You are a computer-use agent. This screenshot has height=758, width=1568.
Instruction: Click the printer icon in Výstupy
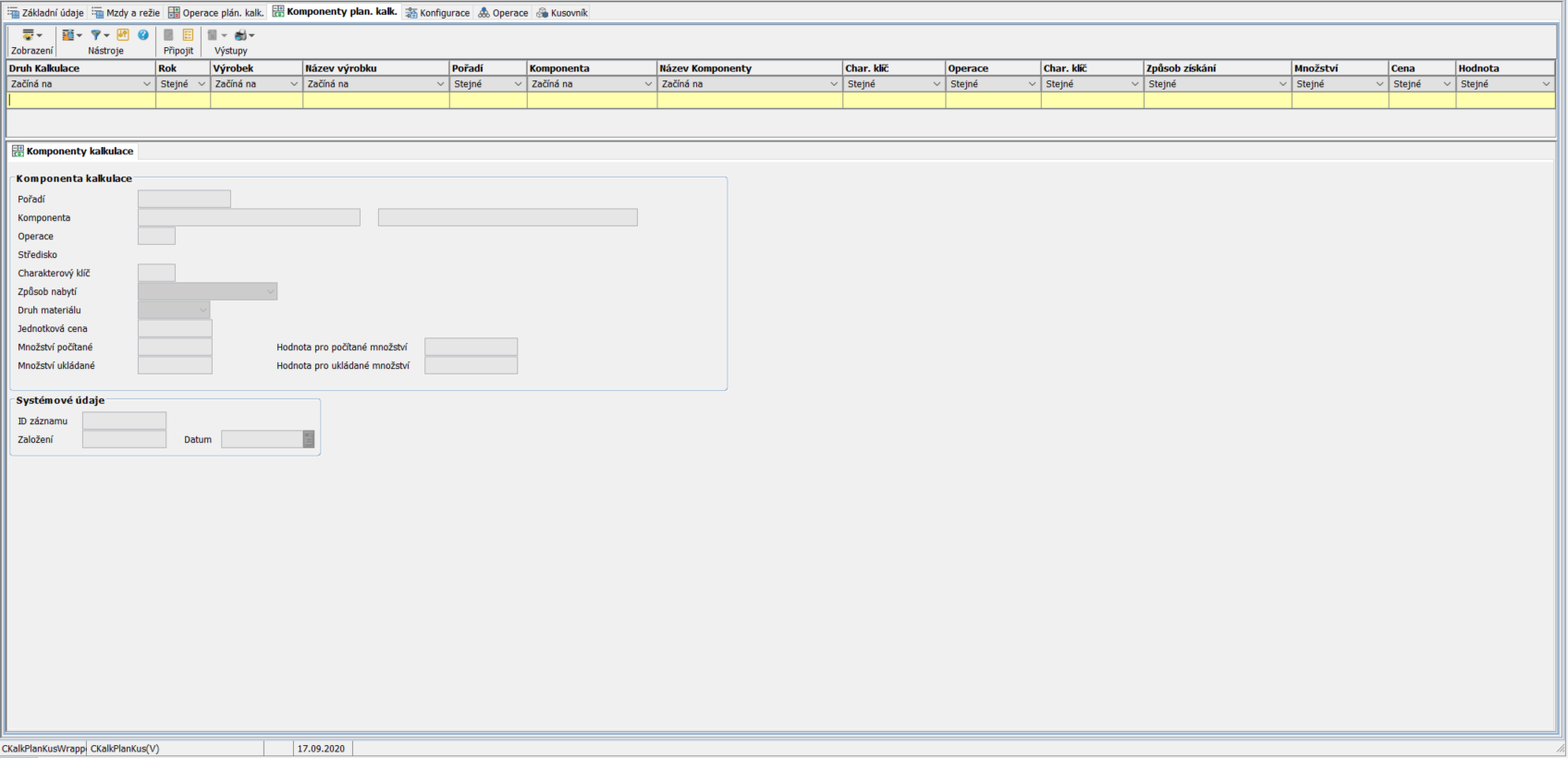242,35
